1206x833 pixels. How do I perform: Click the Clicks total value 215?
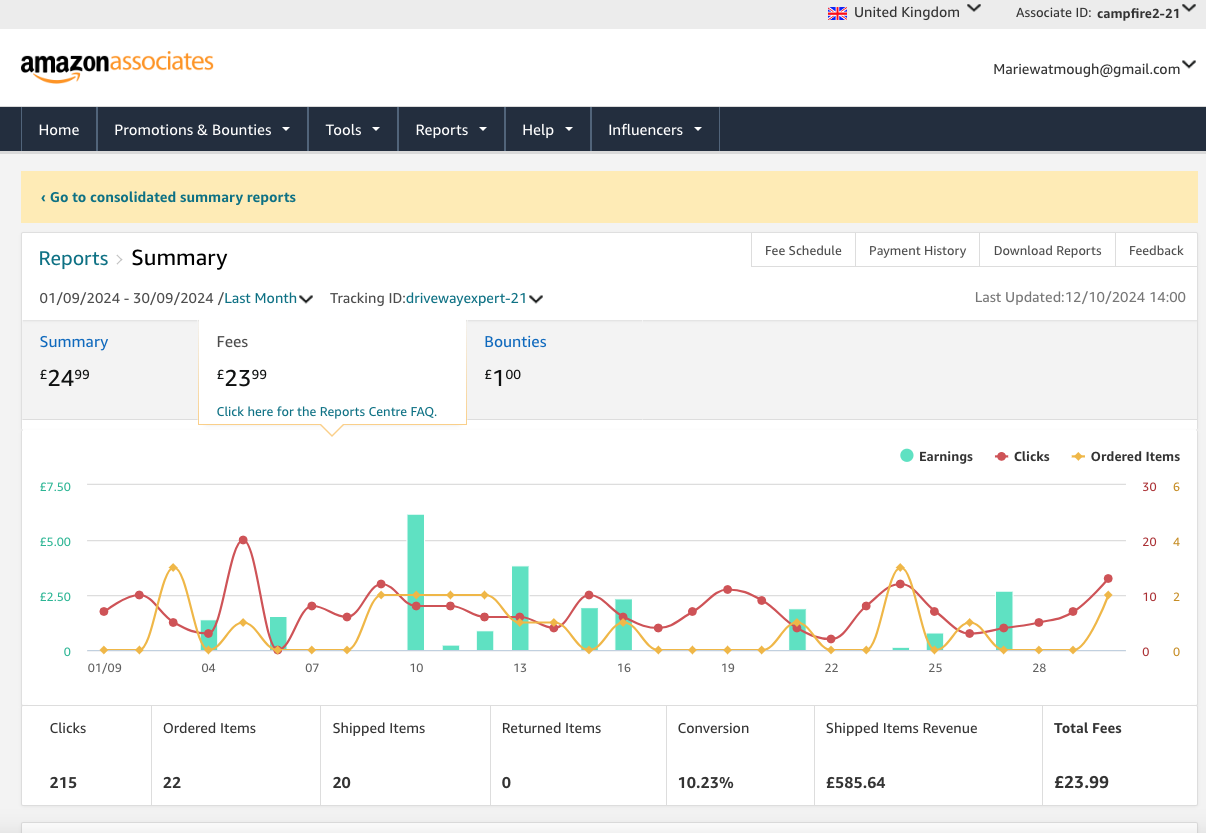click(63, 782)
